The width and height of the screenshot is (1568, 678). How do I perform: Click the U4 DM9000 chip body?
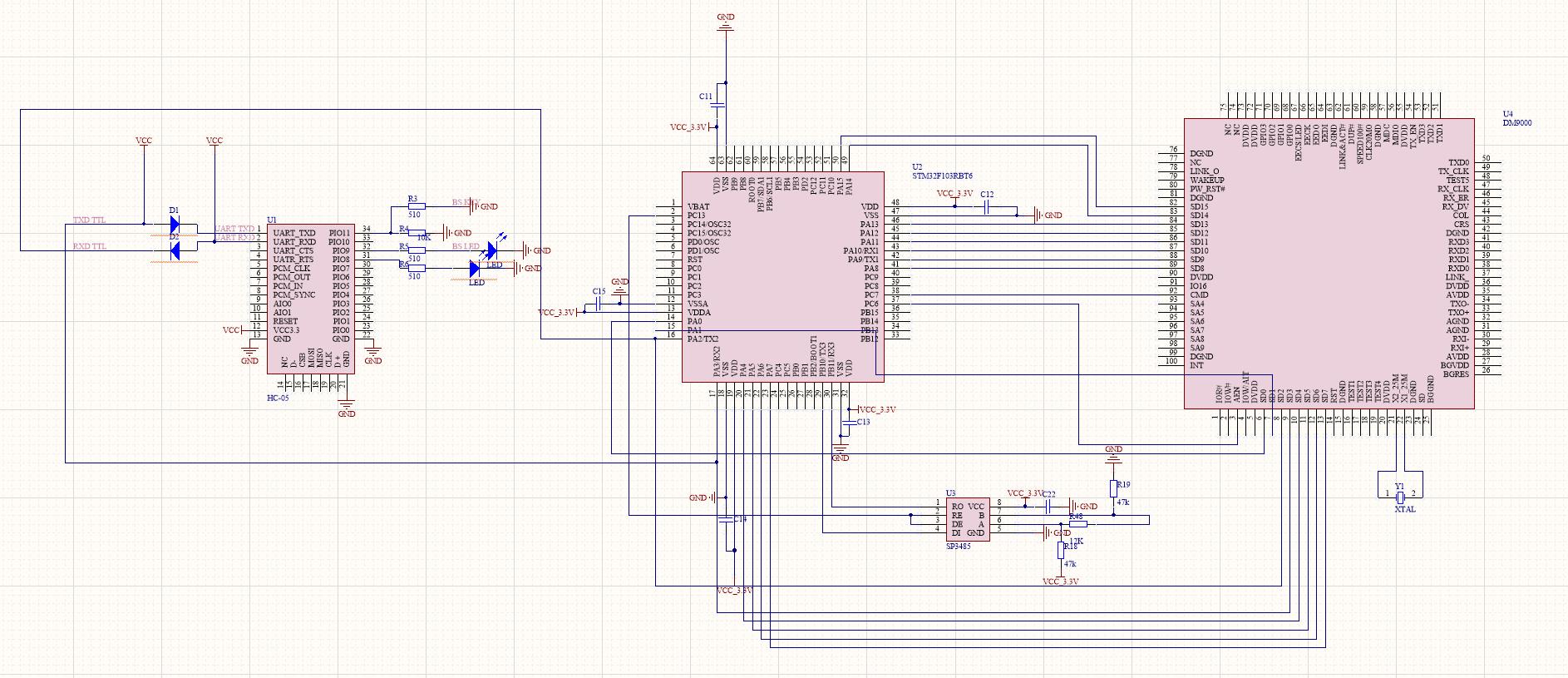point(1329,263)
